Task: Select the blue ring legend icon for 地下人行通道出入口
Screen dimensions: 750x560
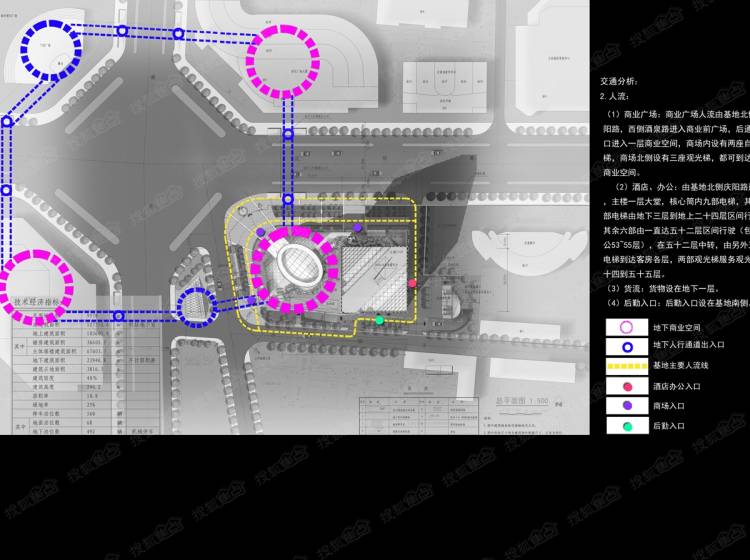Action: [x=626, y=346]
